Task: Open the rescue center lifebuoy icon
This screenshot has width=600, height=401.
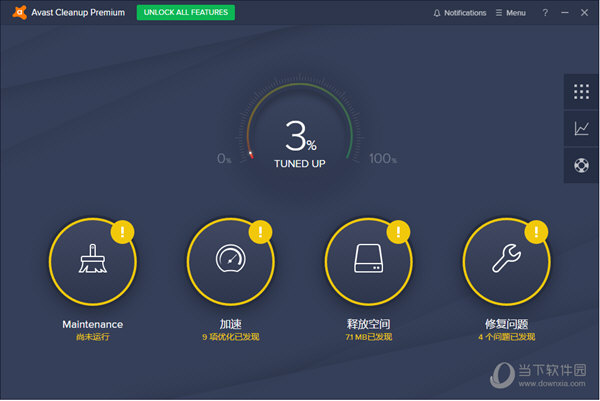Action: click(x=581, y=165)
